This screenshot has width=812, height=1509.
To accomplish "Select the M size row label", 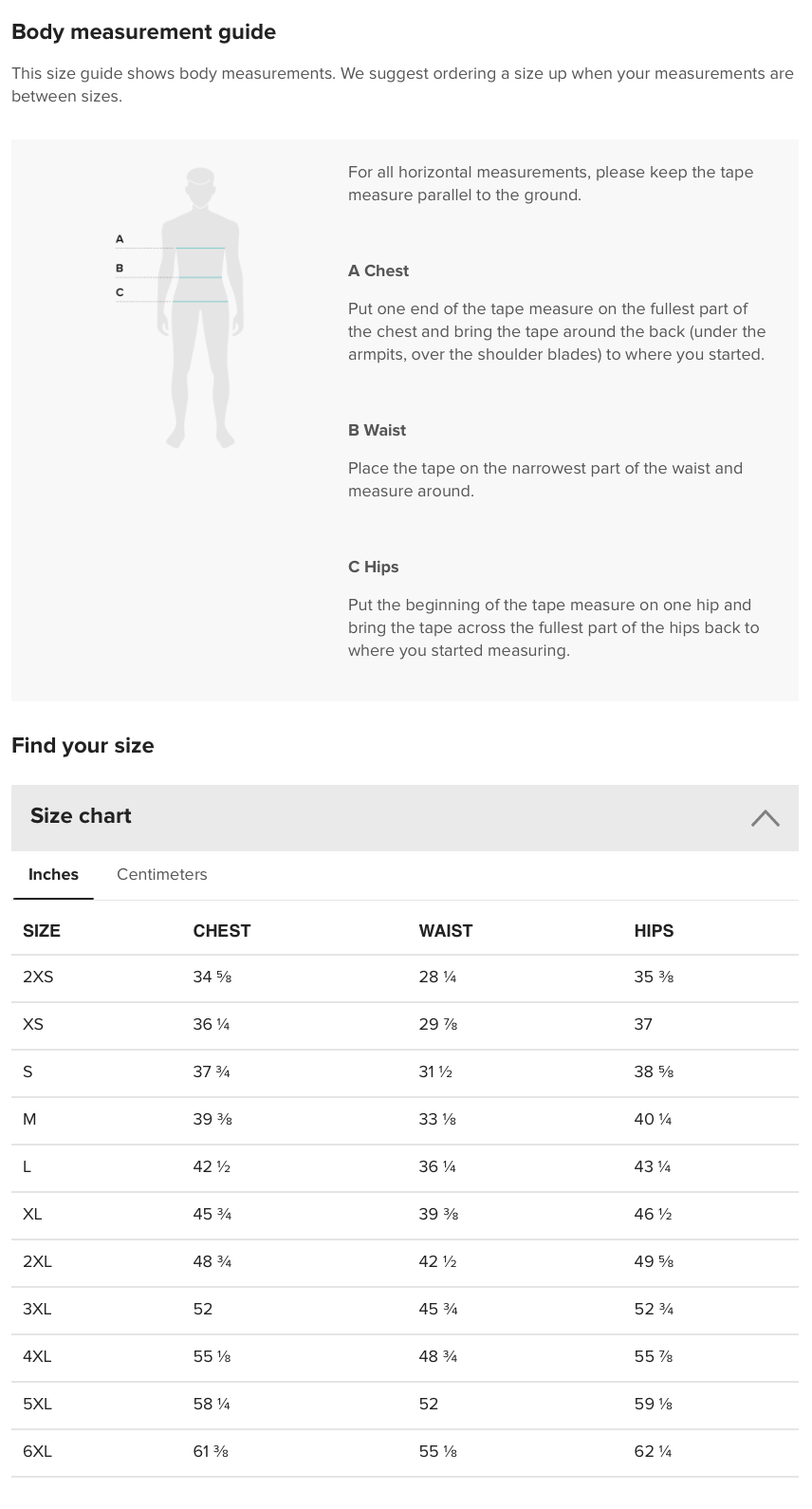I will point(29,1120).
